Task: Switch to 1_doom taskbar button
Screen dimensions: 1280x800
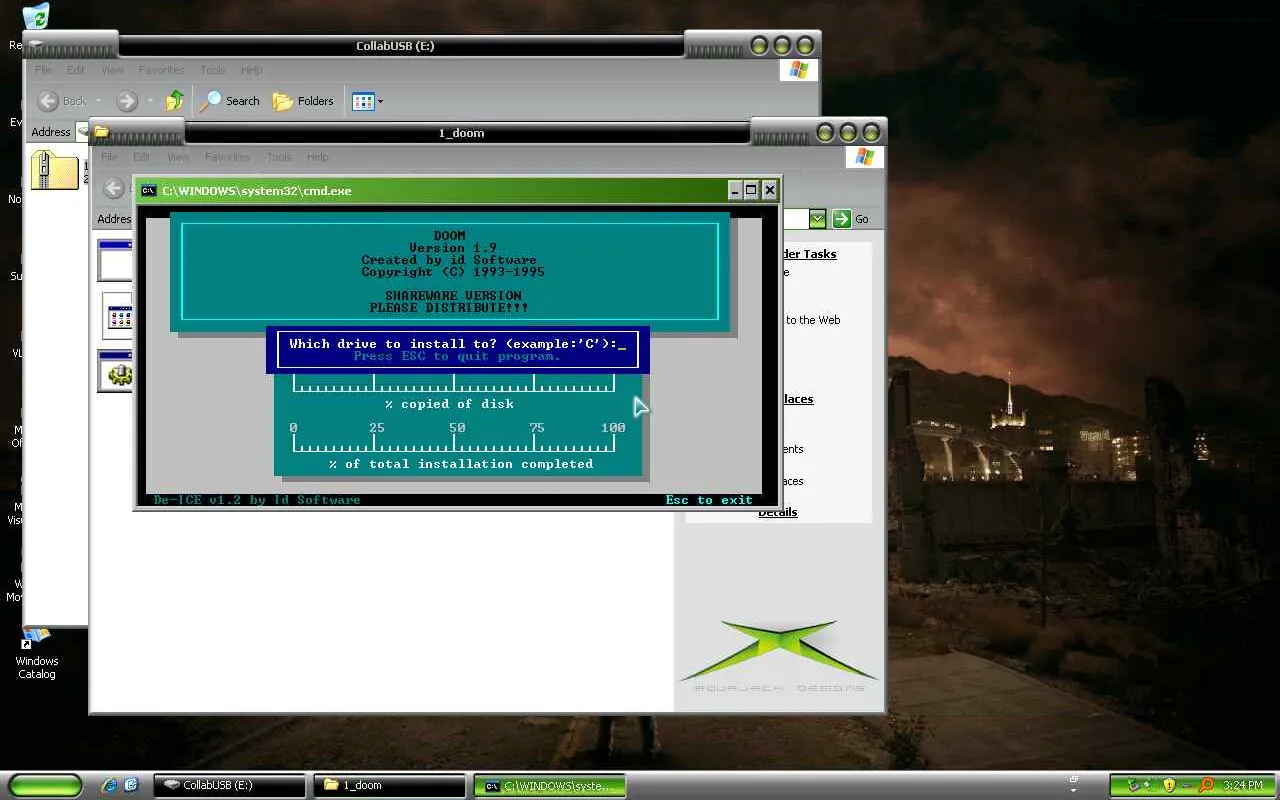Action: (389, 785)
